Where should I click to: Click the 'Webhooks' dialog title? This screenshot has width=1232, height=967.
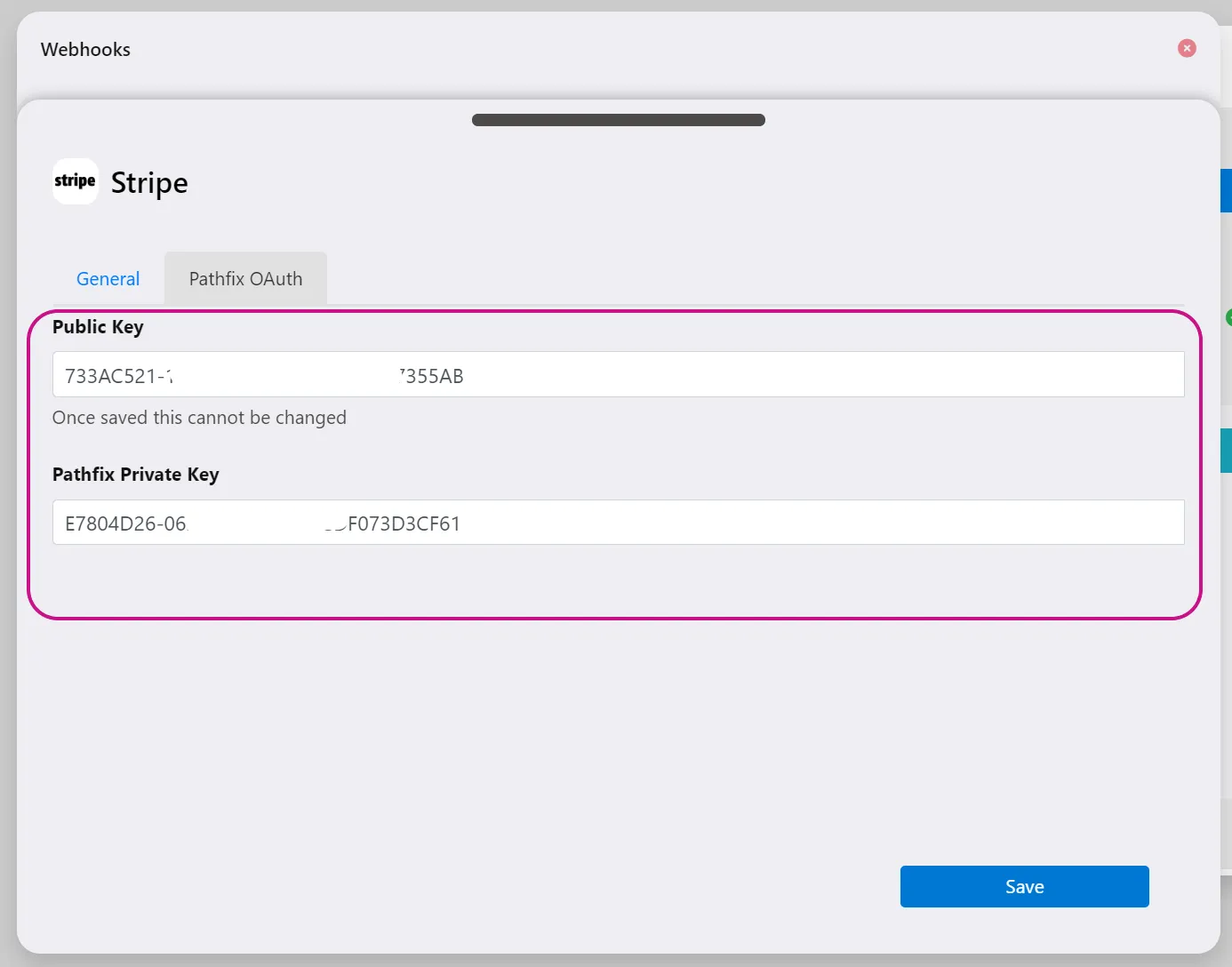(x=85, y=50)
